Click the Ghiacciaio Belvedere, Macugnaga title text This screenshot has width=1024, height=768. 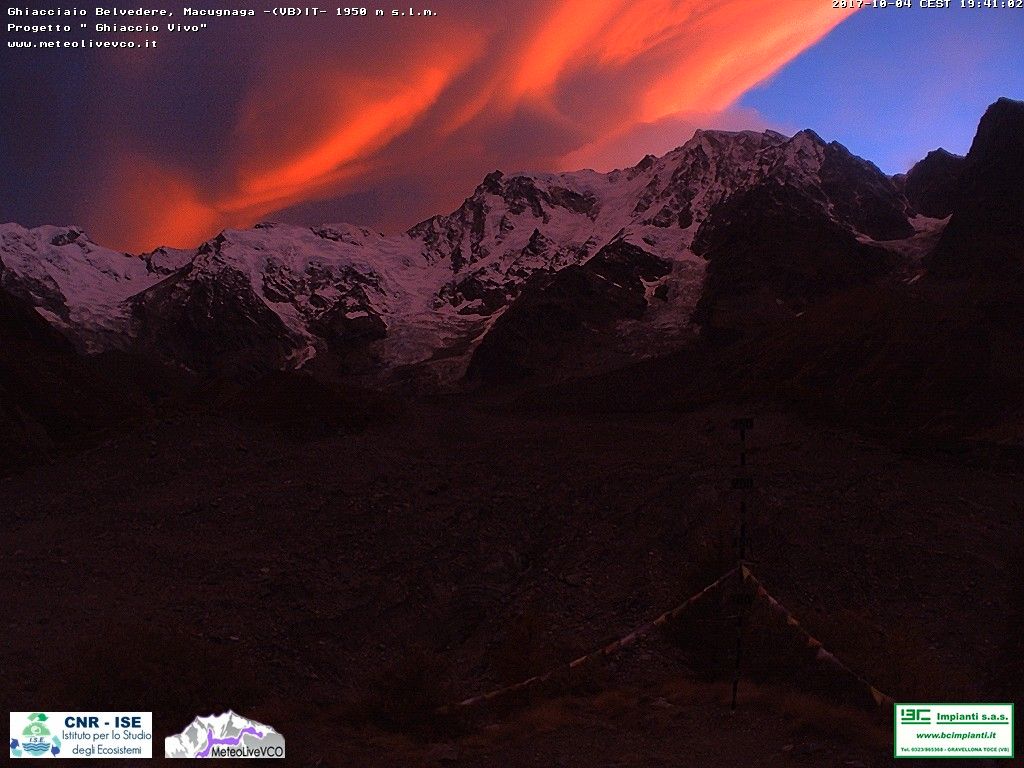222,12
